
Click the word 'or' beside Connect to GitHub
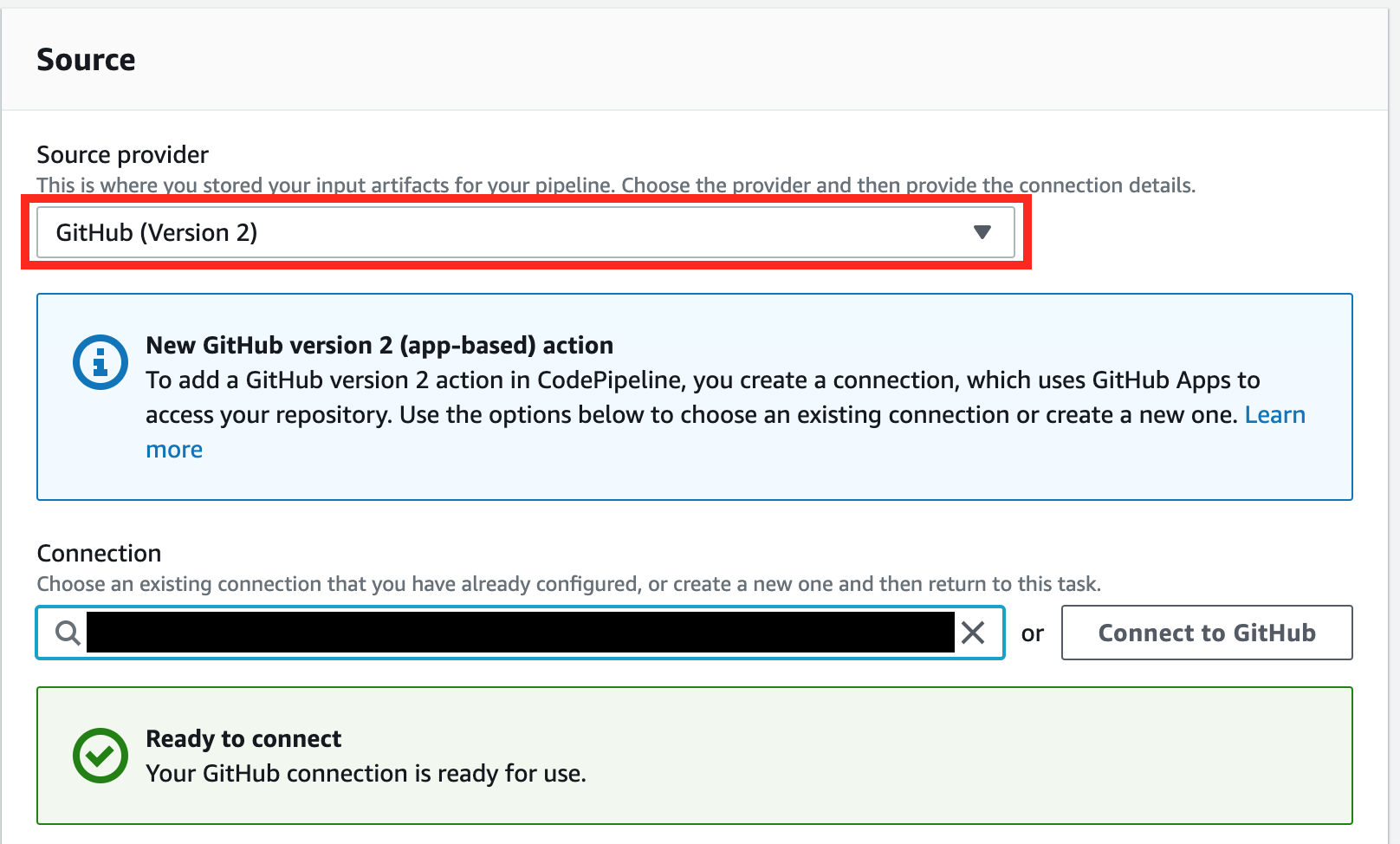(x=1033, y=633)
